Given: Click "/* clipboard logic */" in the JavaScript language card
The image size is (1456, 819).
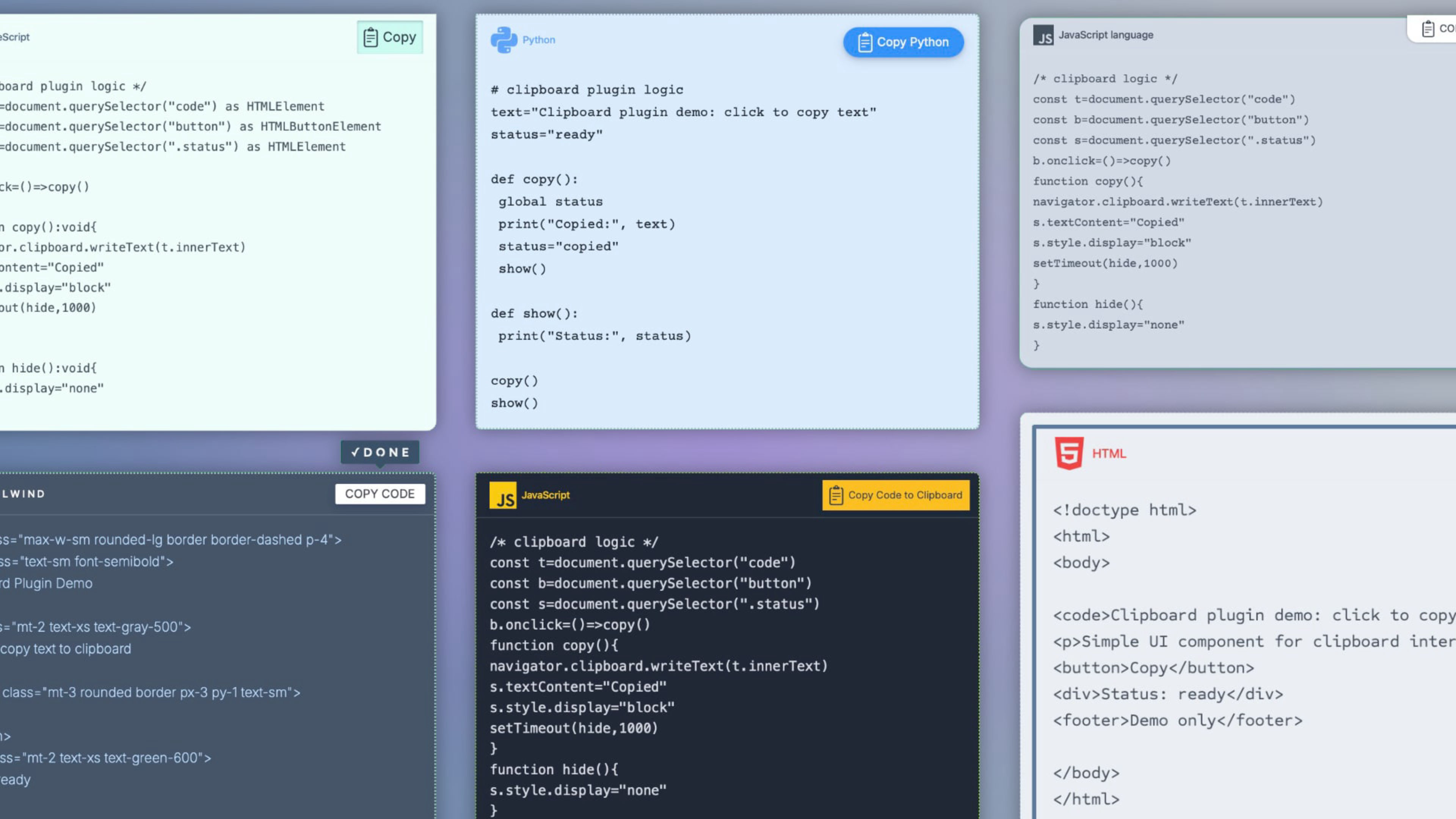Looking at the screenshot, I should (x=1105, y=79).
